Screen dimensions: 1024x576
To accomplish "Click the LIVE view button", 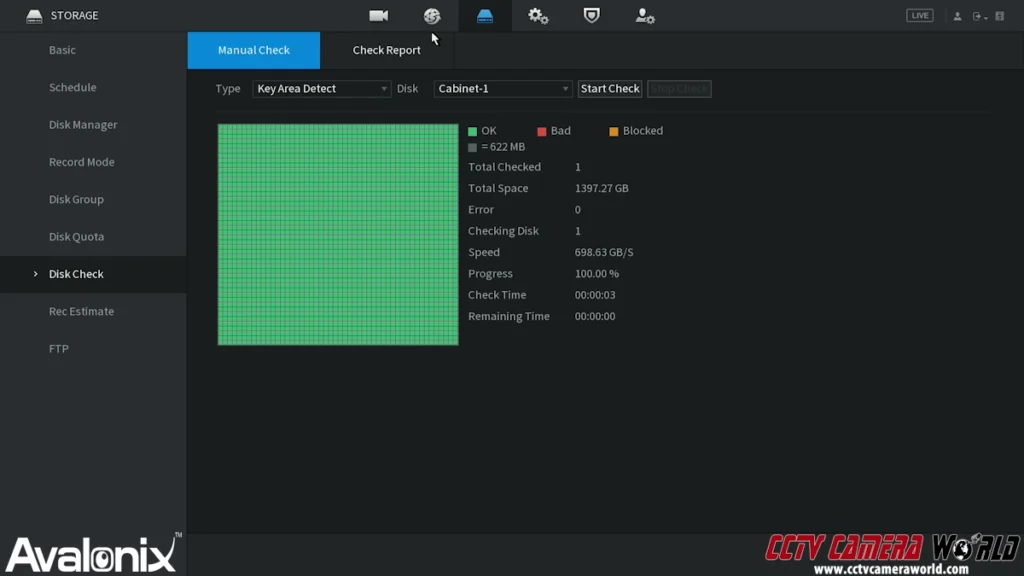I will (x=920, y=16).
